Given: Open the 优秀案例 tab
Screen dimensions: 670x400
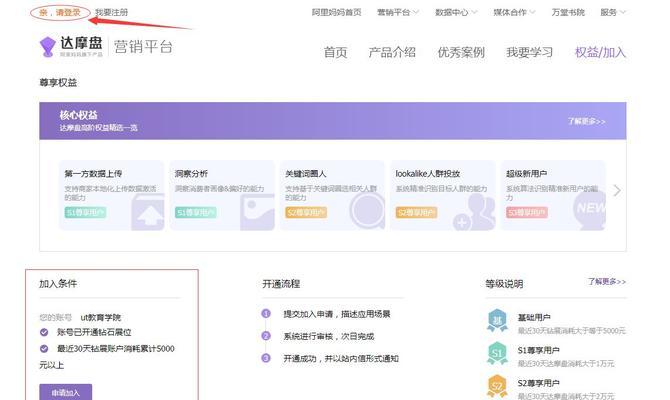Looking at the screenshot, I should pos(461,53).
